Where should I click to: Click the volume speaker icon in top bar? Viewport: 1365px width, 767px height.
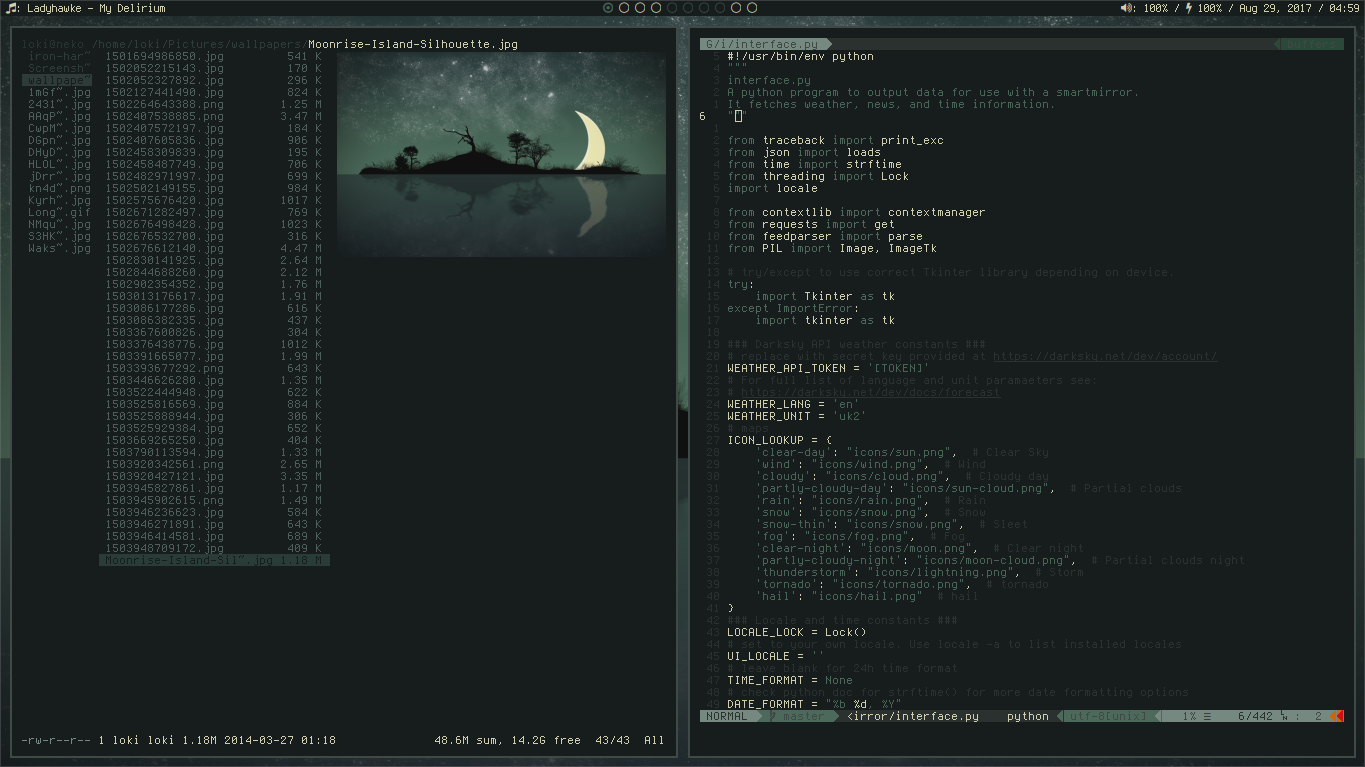point(1127,8)
